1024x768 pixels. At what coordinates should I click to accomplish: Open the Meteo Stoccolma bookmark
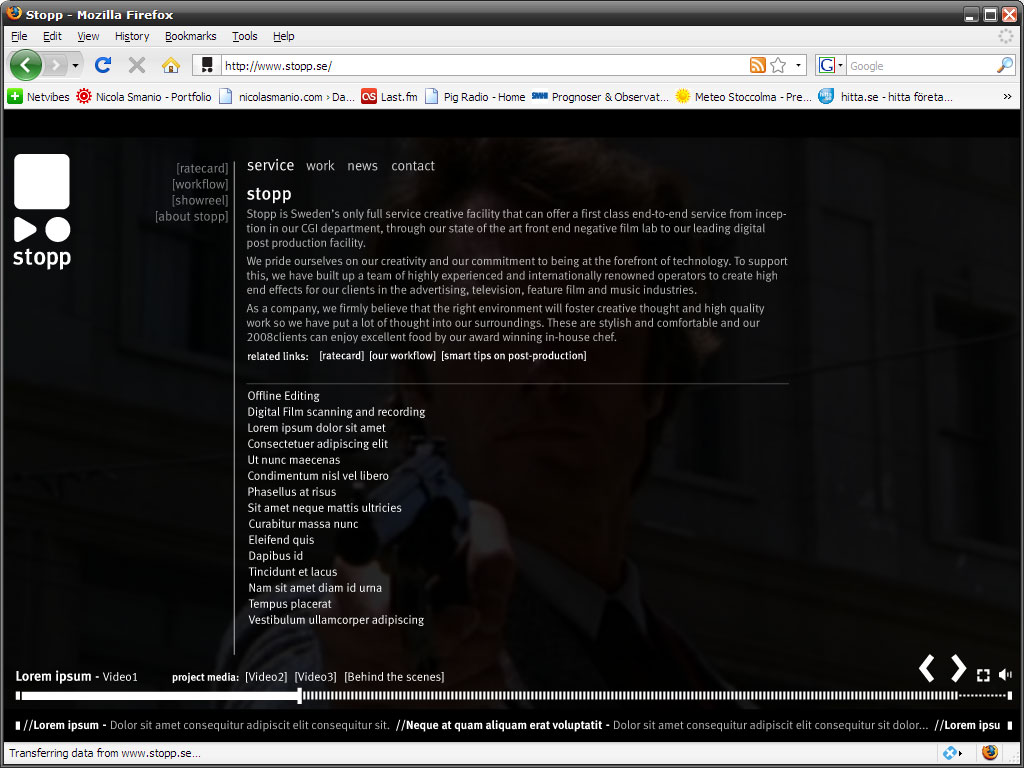tap(743, 97)
